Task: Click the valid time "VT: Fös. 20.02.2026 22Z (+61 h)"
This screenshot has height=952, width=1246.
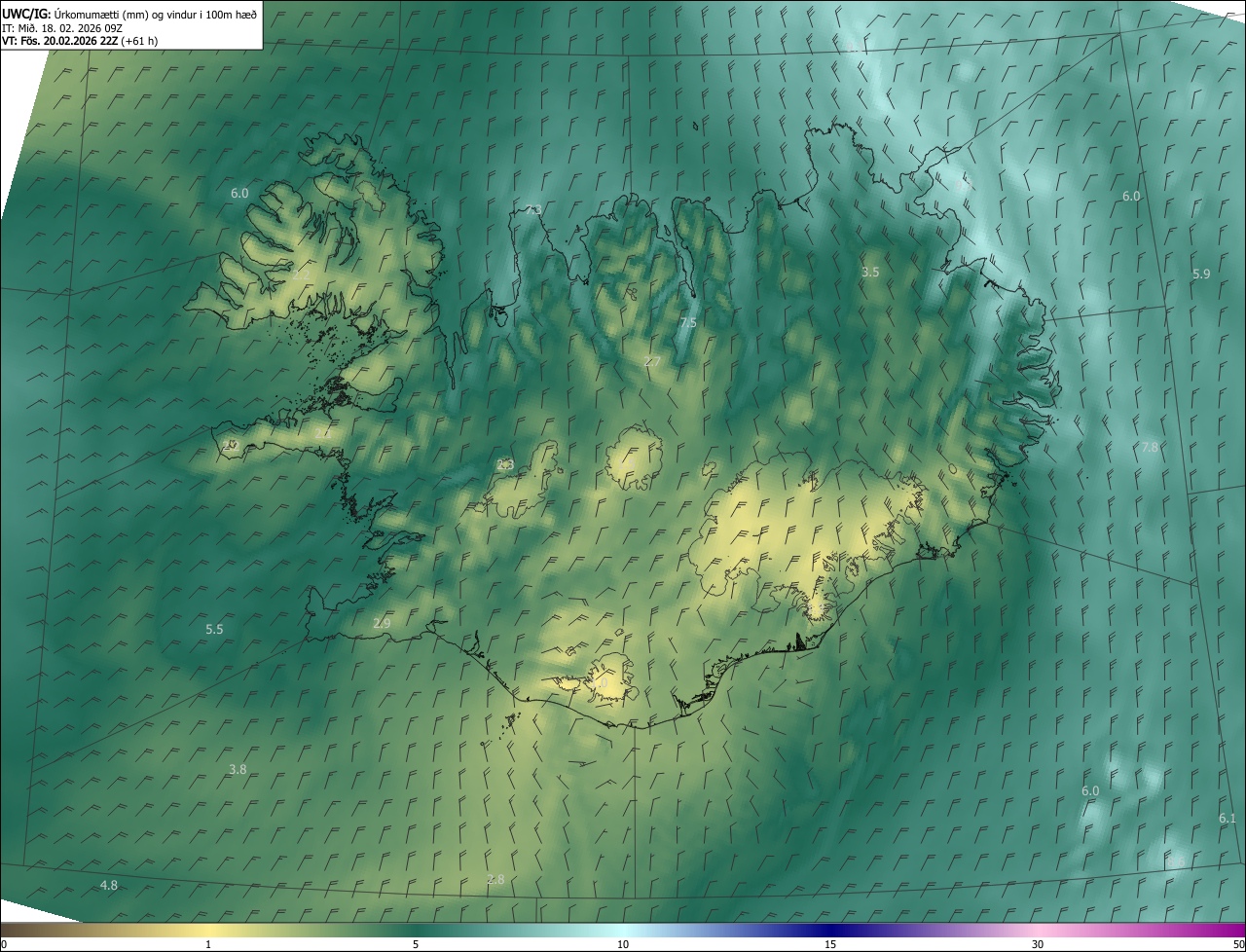Action: [x=80, y=41]
